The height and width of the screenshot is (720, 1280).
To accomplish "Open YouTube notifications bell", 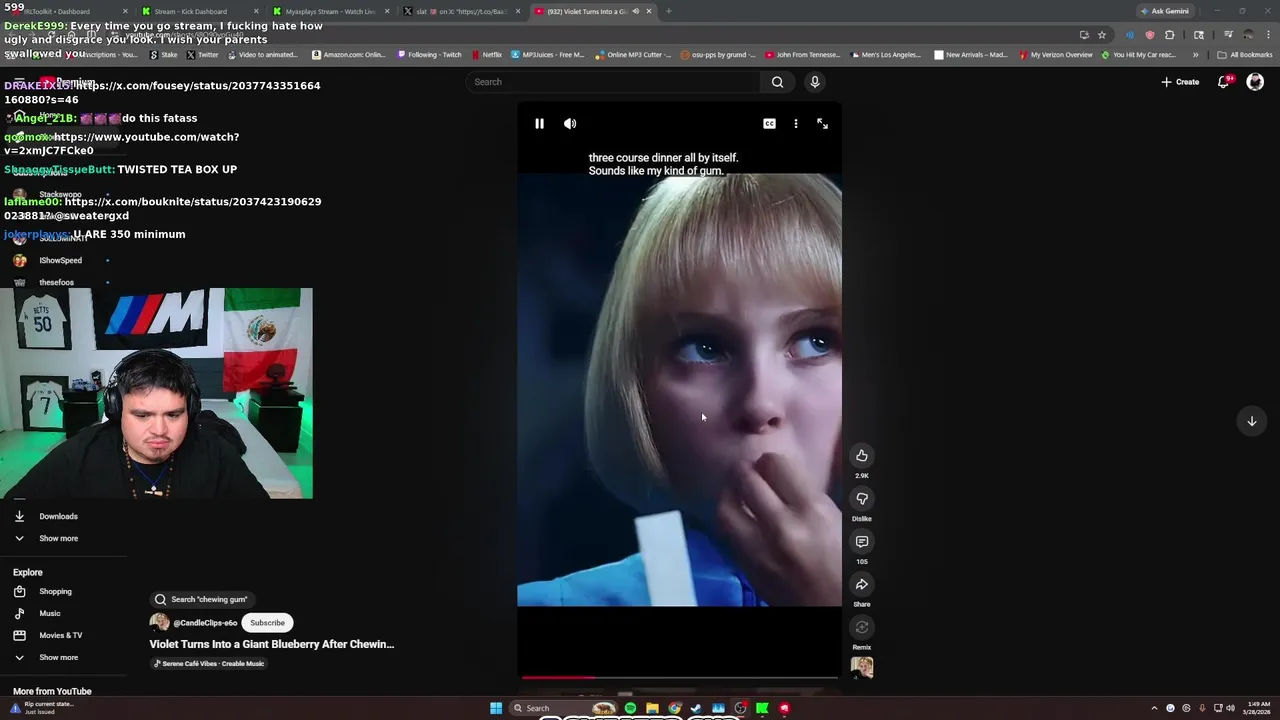I will (1224, 82).
